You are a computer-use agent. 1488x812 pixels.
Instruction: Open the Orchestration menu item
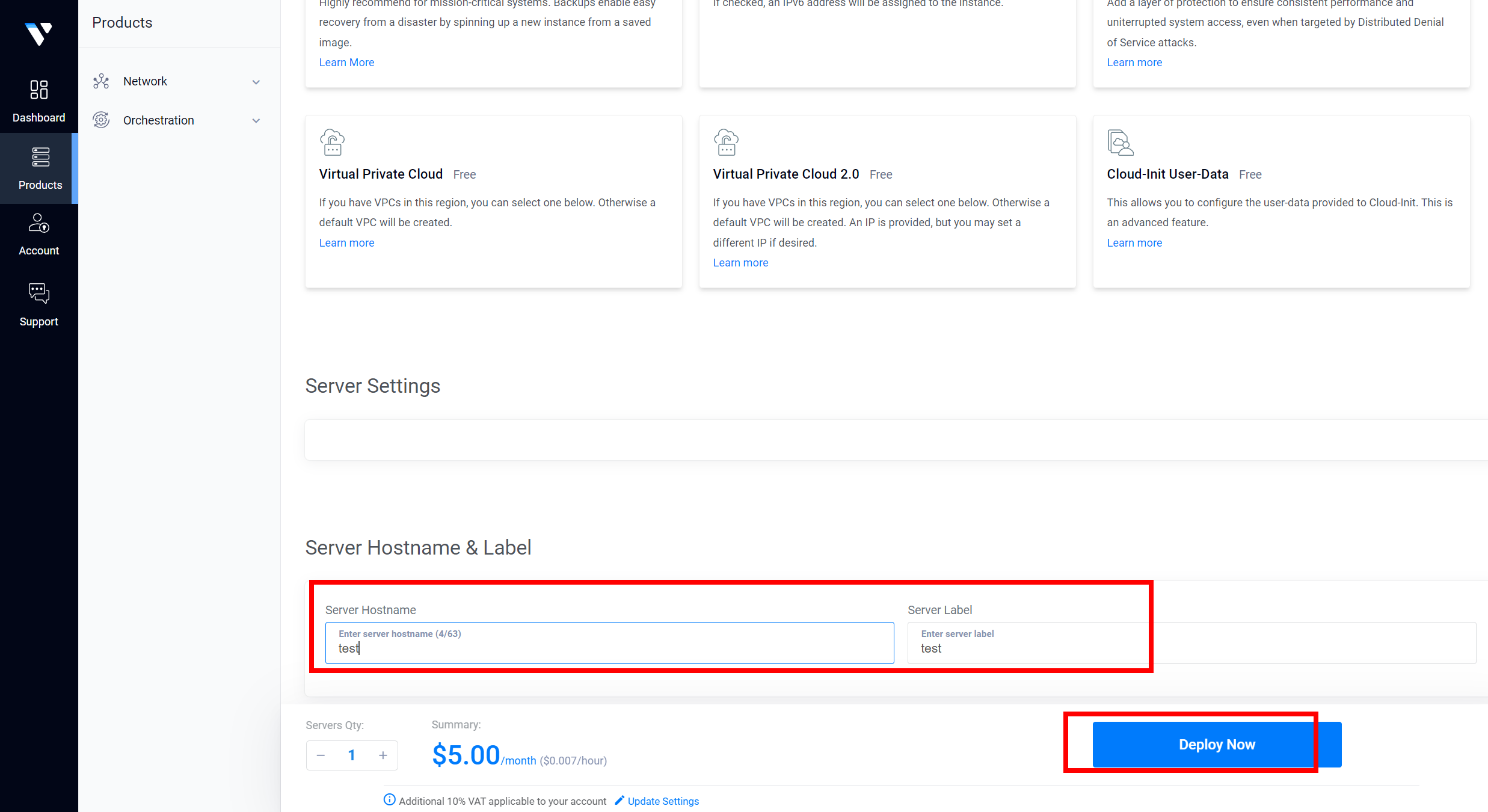point(158,120)
